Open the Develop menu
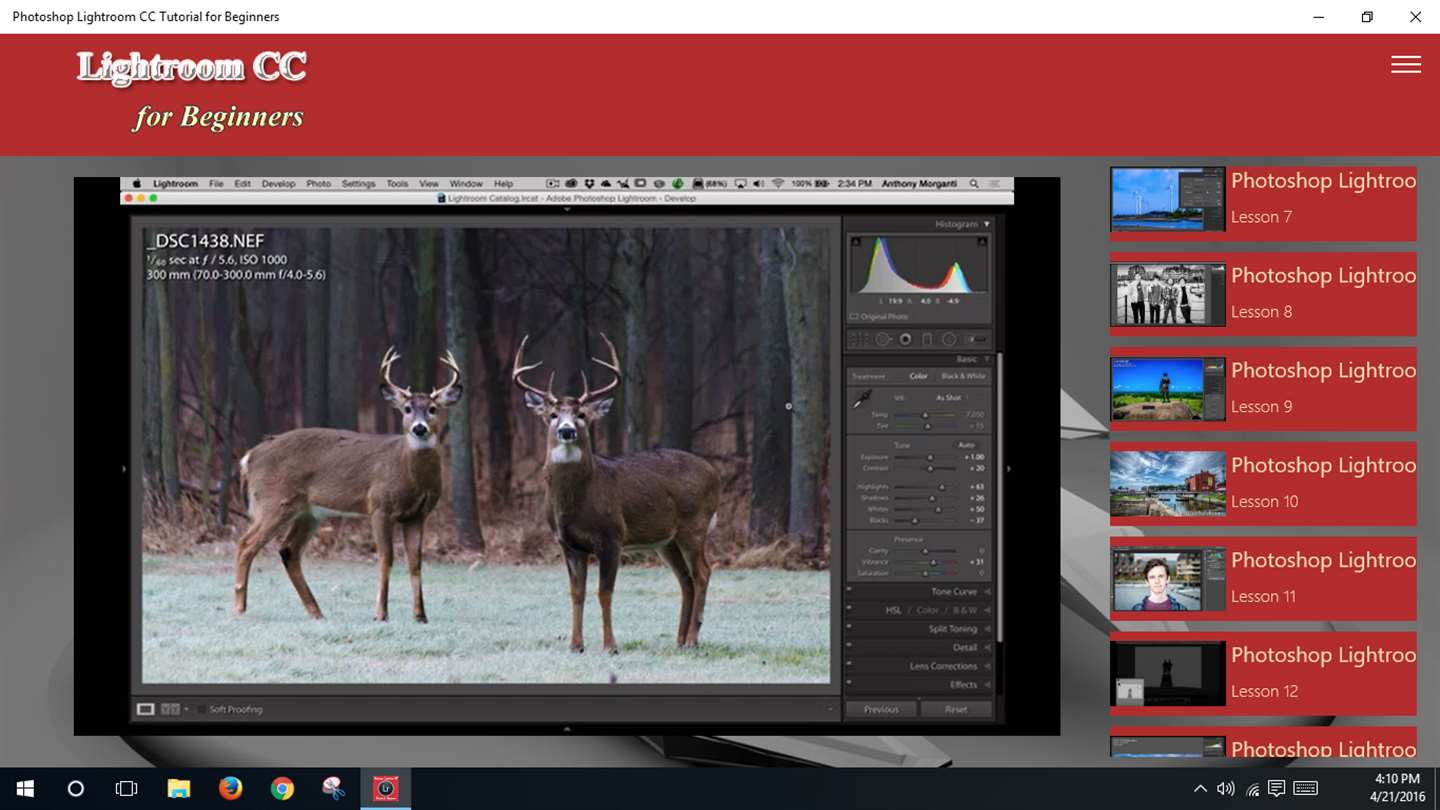This screenshot has width=1440, height=810. coord(278,184)
